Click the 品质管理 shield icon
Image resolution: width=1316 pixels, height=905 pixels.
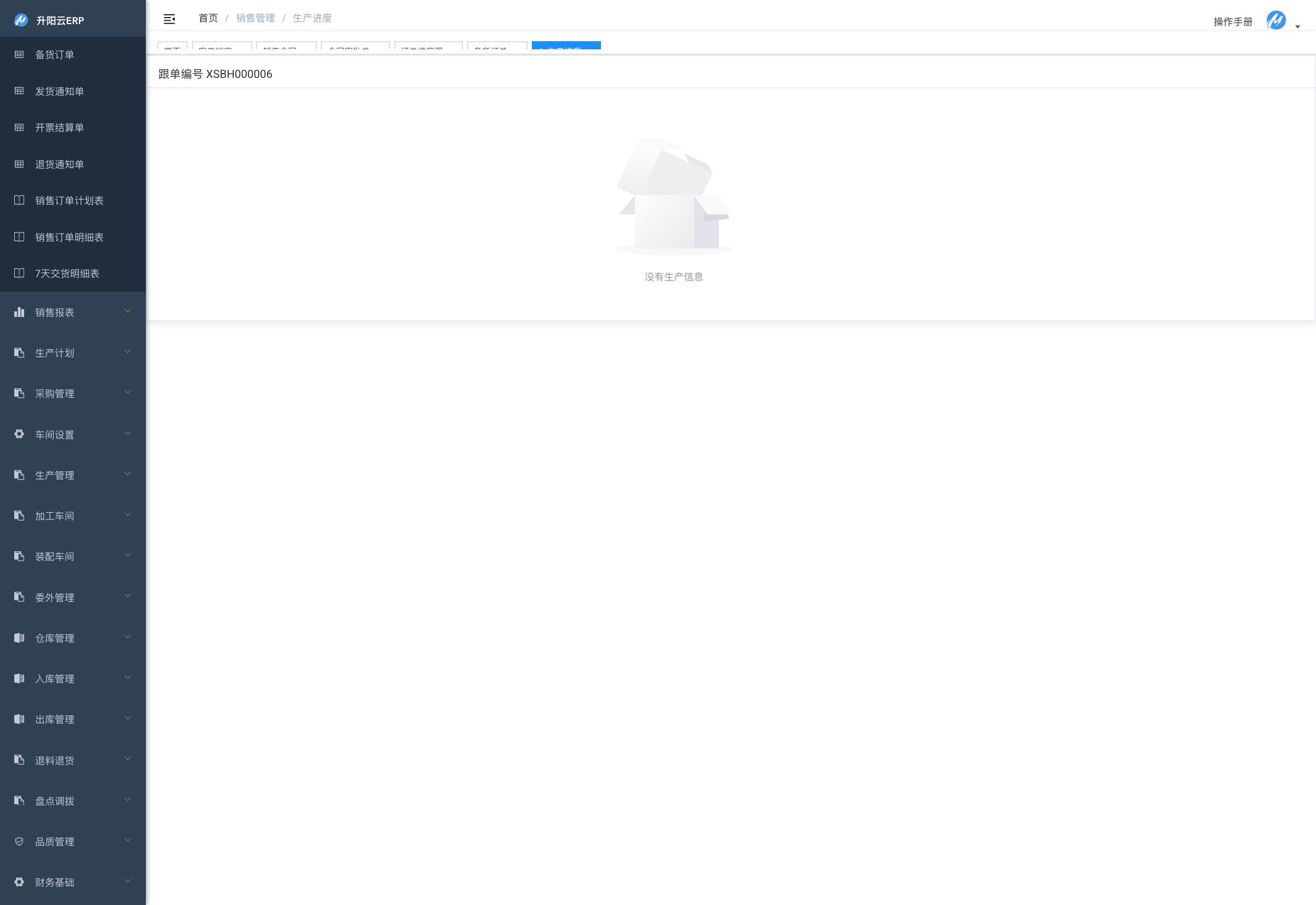(19, 841)
